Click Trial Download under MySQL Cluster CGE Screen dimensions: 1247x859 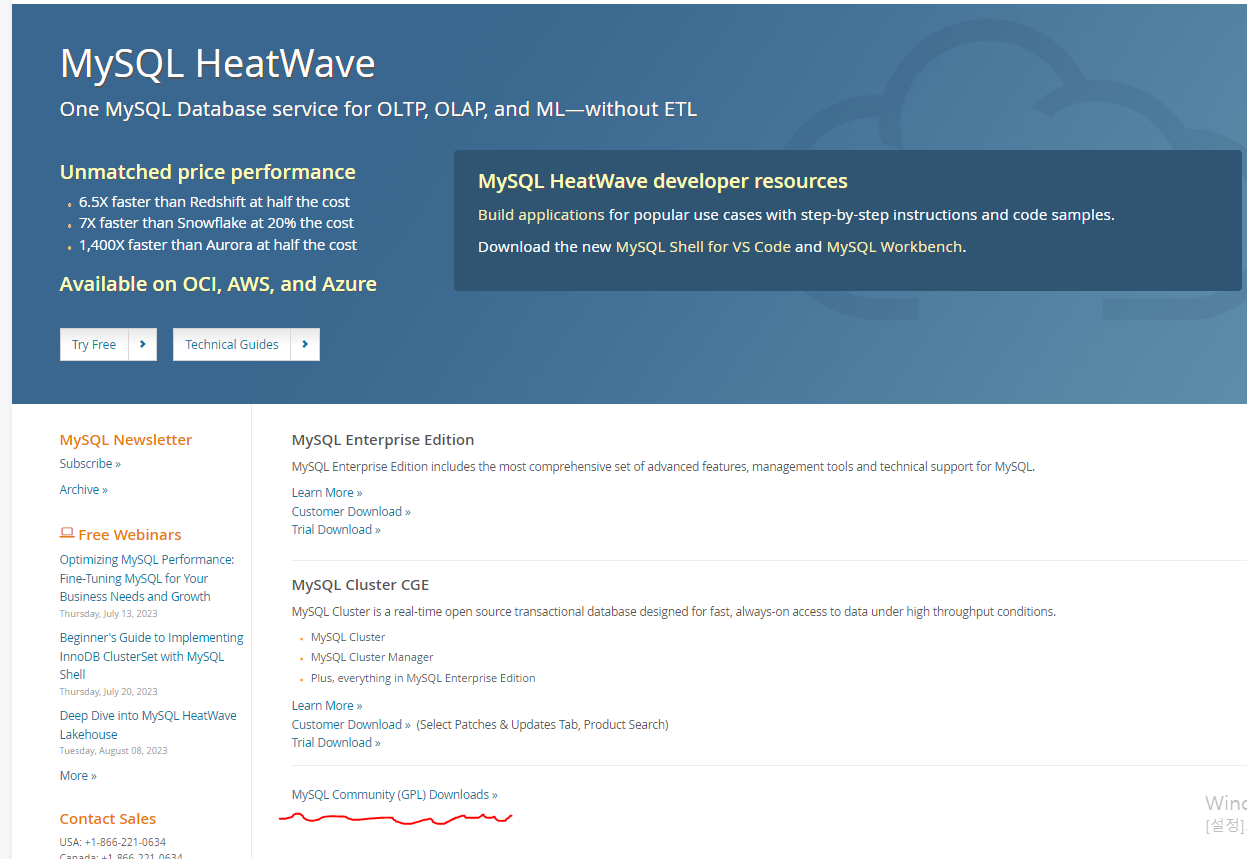point(336,743)
